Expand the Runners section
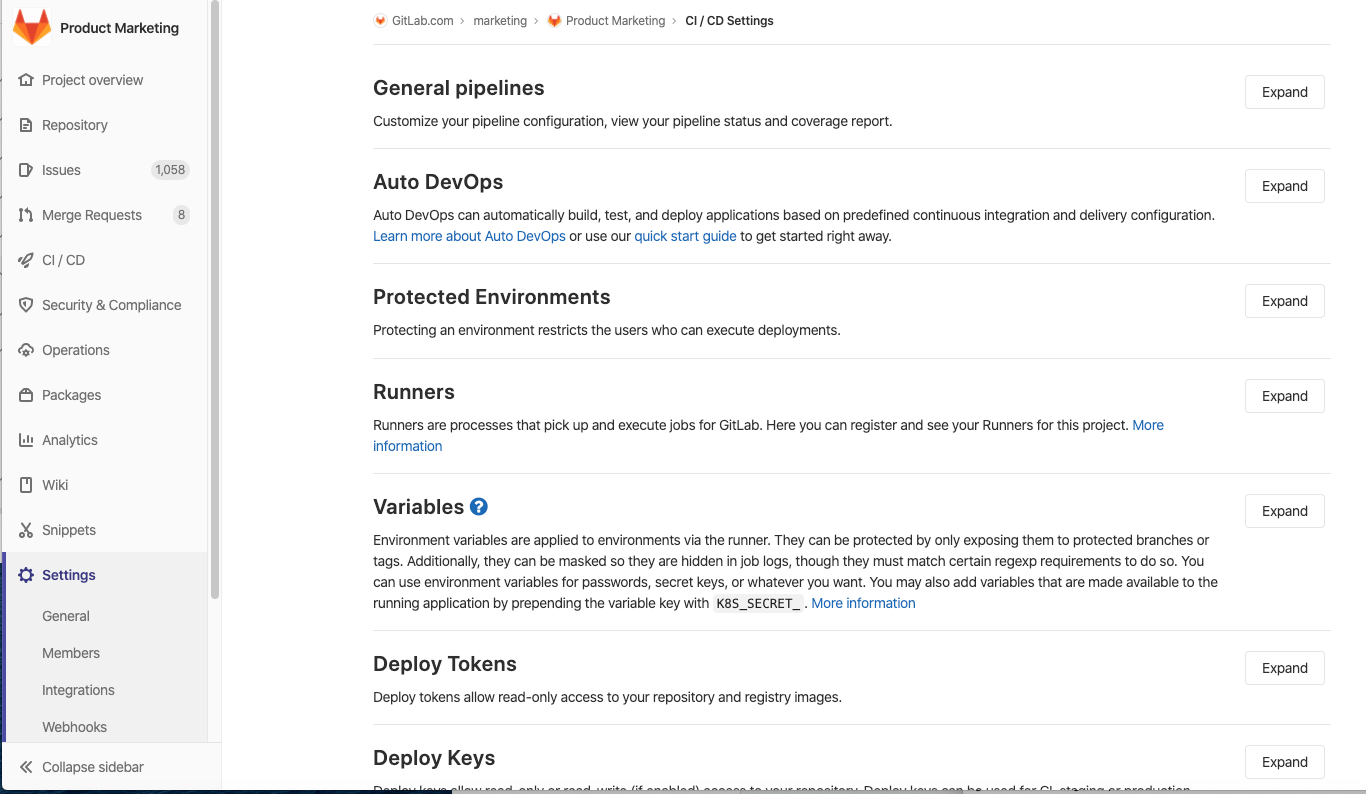Screen dimensions: 1366x794 (x=1284, y=396)
